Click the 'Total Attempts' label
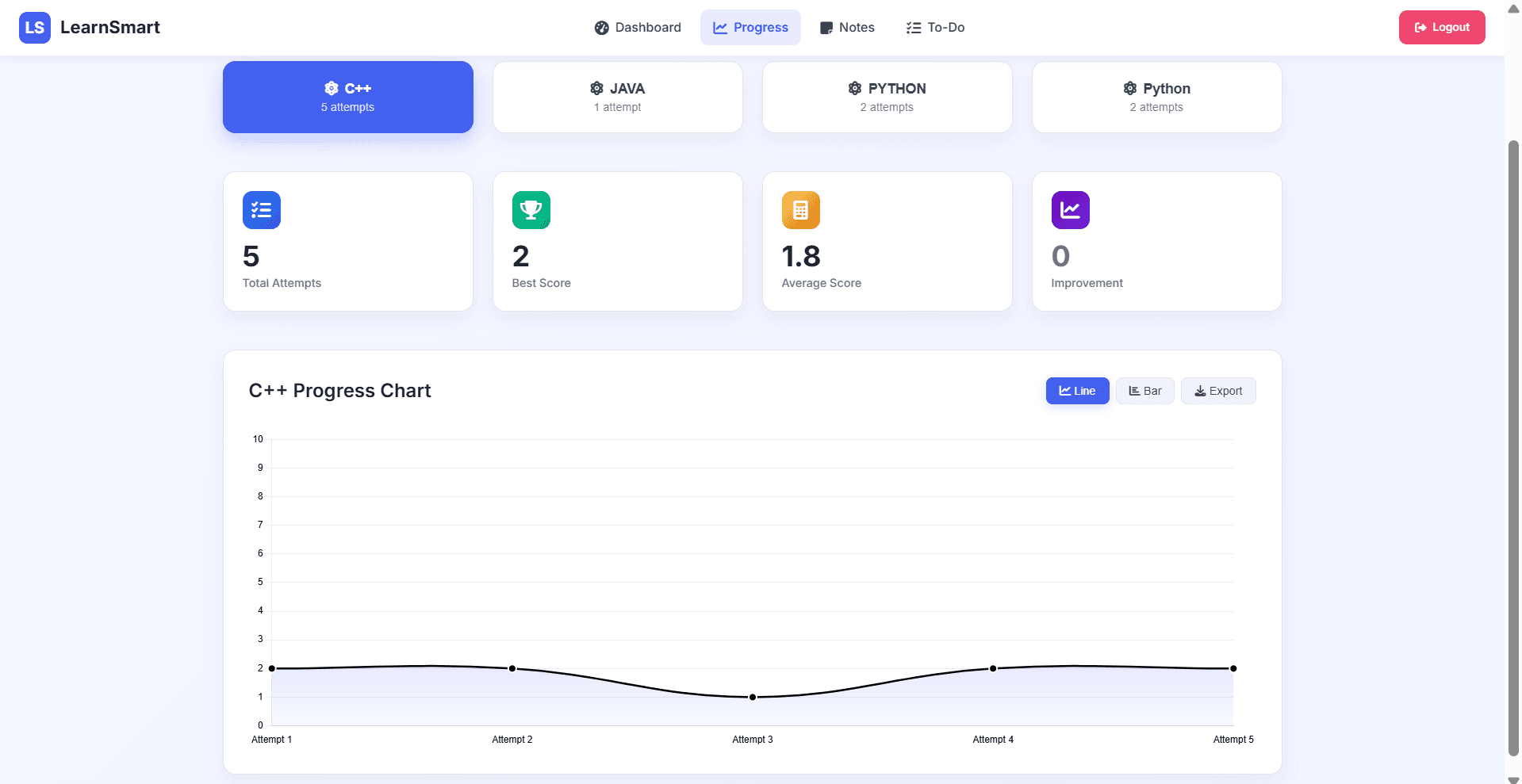 (x=282, y=283)
